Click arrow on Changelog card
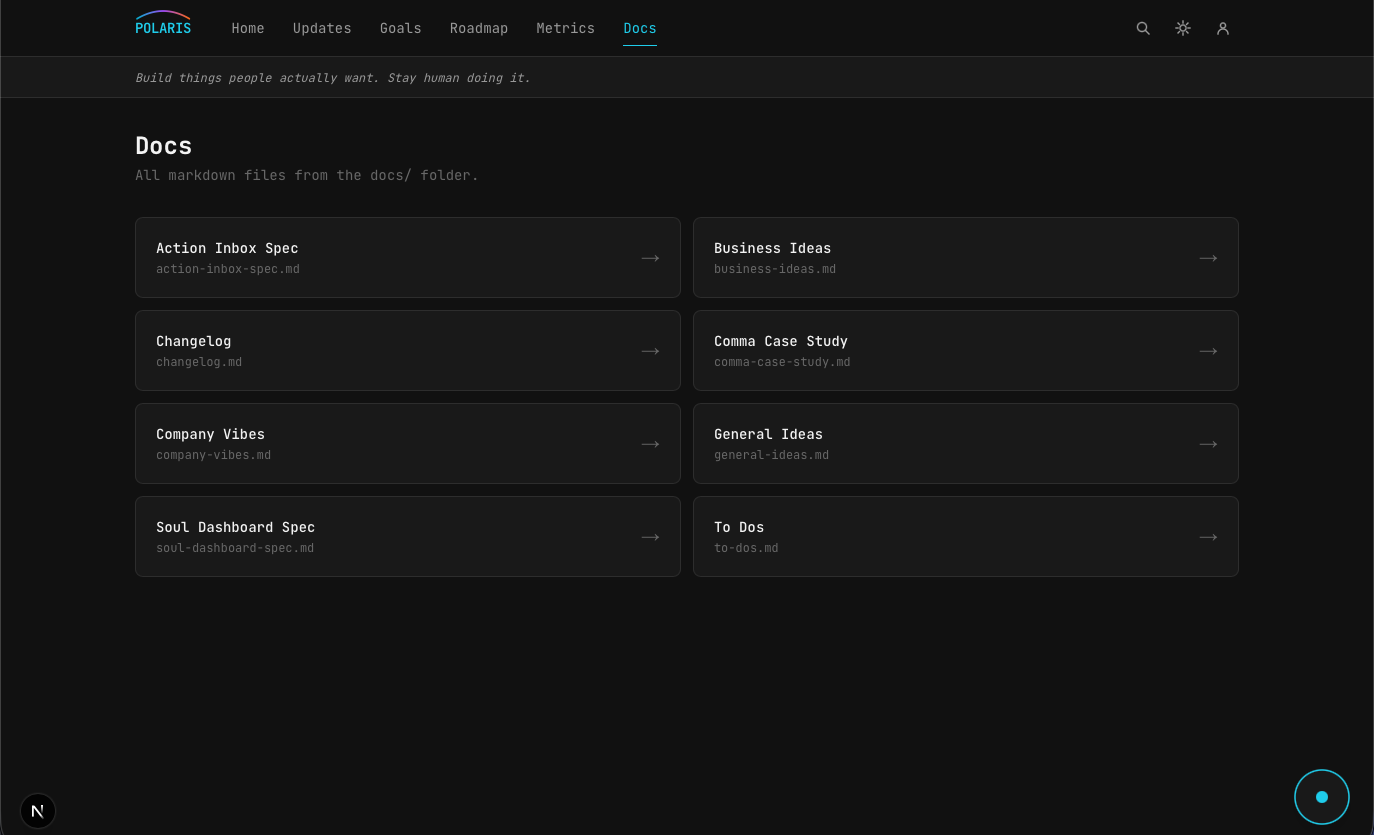This screenshot has height=835, width=1374. (650, 351)
